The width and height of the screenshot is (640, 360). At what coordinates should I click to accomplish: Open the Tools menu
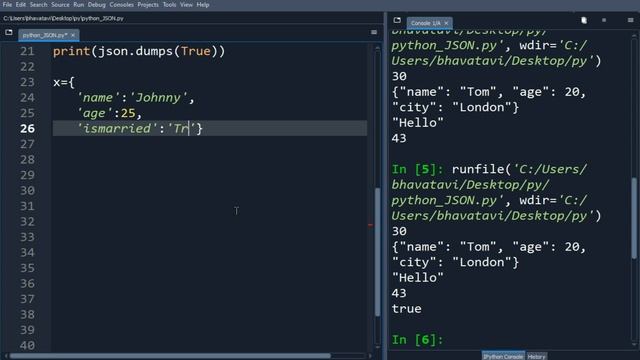click(x=169, y=5)
